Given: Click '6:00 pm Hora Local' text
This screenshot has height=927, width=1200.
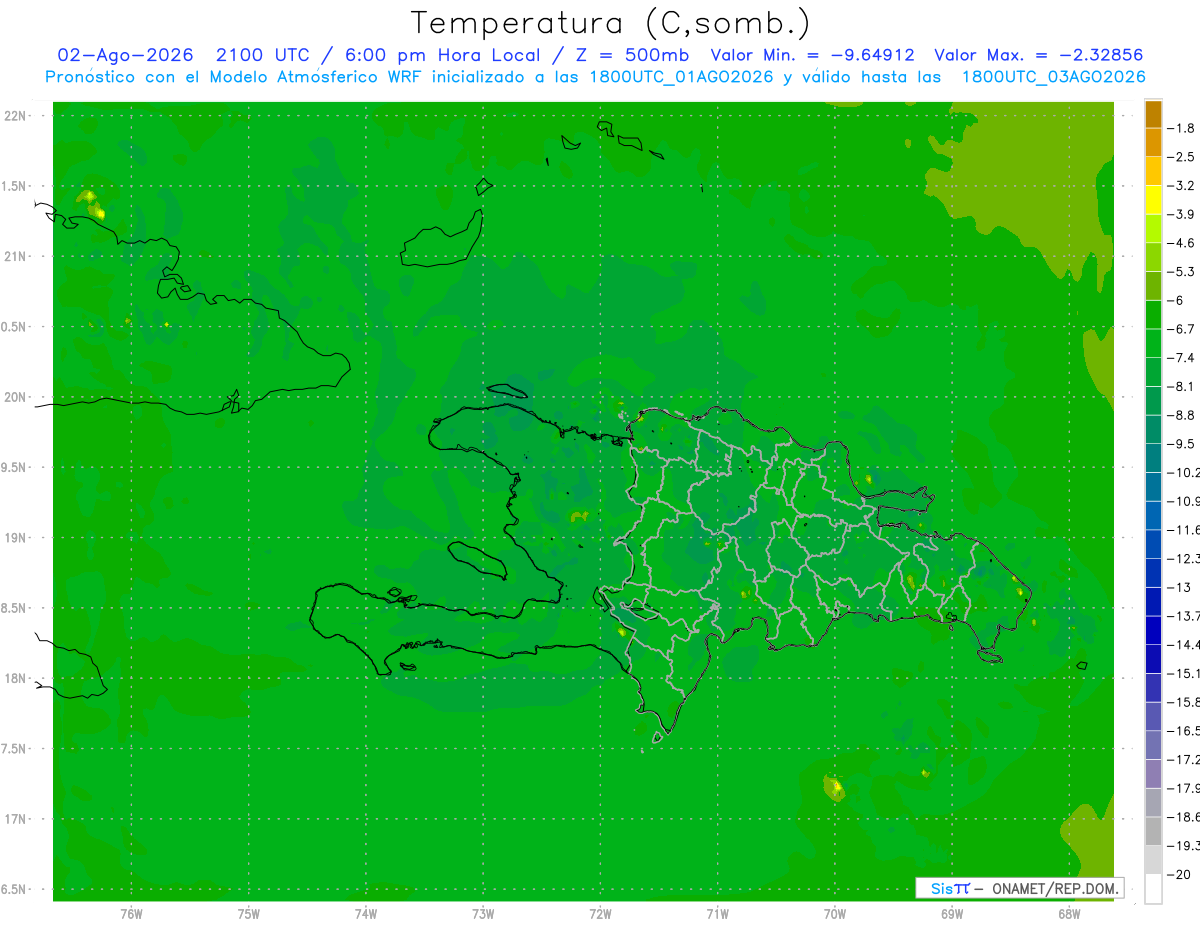Looking at the screenshot, I should [444, 55].
